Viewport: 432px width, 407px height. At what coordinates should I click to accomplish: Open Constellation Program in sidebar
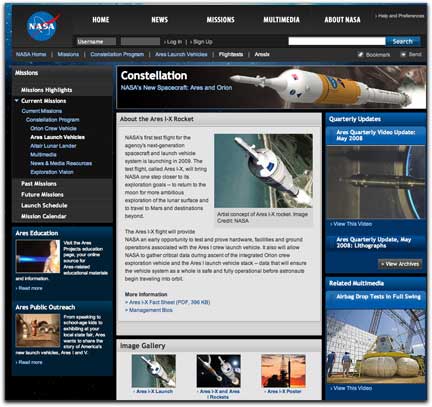tap(53, 120)
